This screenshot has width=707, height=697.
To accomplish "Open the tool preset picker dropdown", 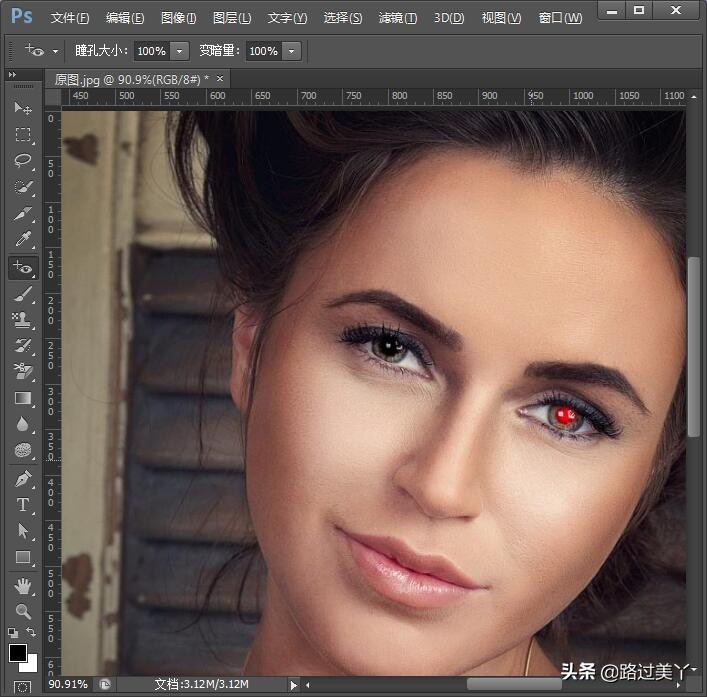I will pos(55,51).
